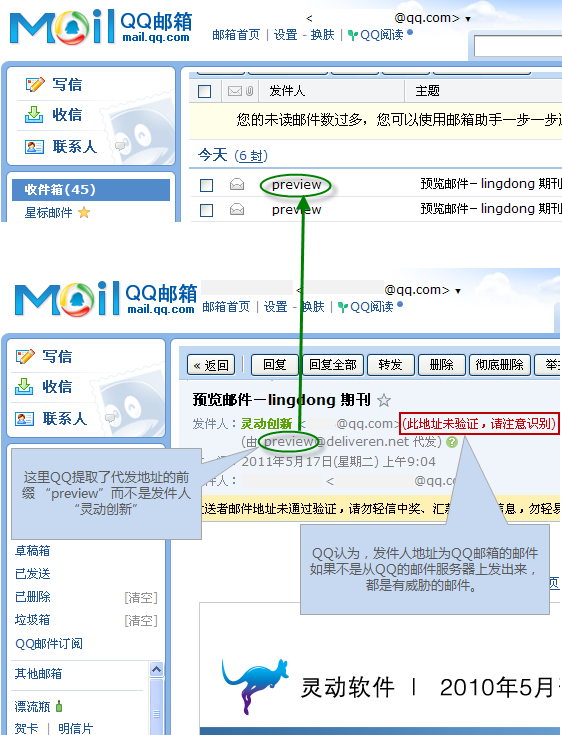Viewport: 562px width, 735px height.
Task: Click 写信 compose icon in message reading view
Action: point(25,356)
